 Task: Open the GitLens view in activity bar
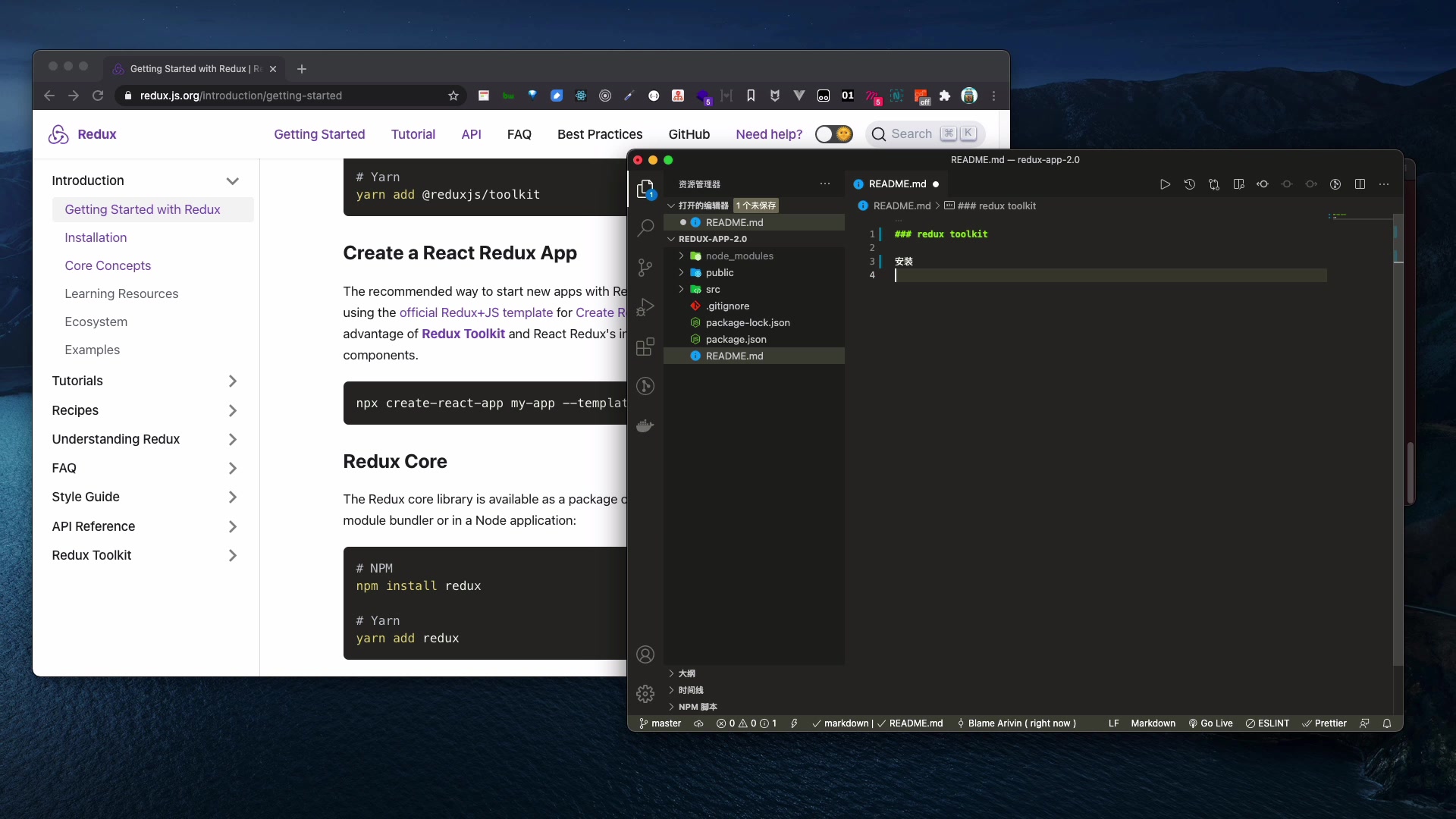pos(645,386)
